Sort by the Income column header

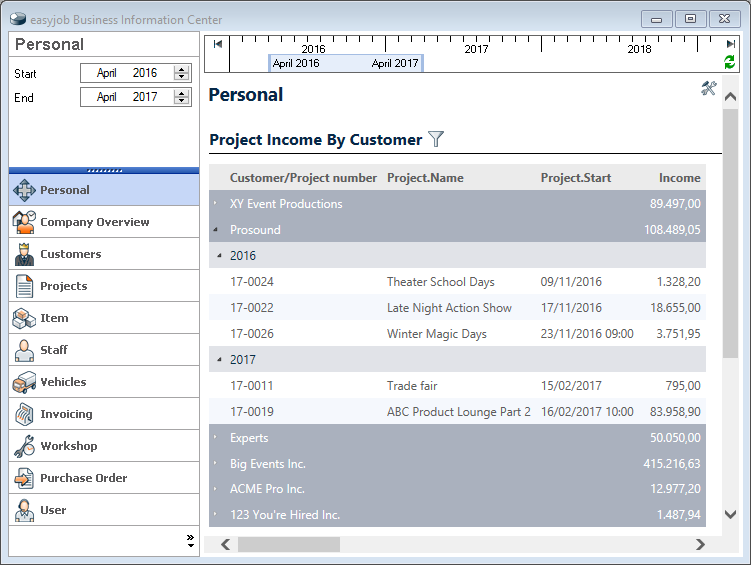[x=679, y=178]
